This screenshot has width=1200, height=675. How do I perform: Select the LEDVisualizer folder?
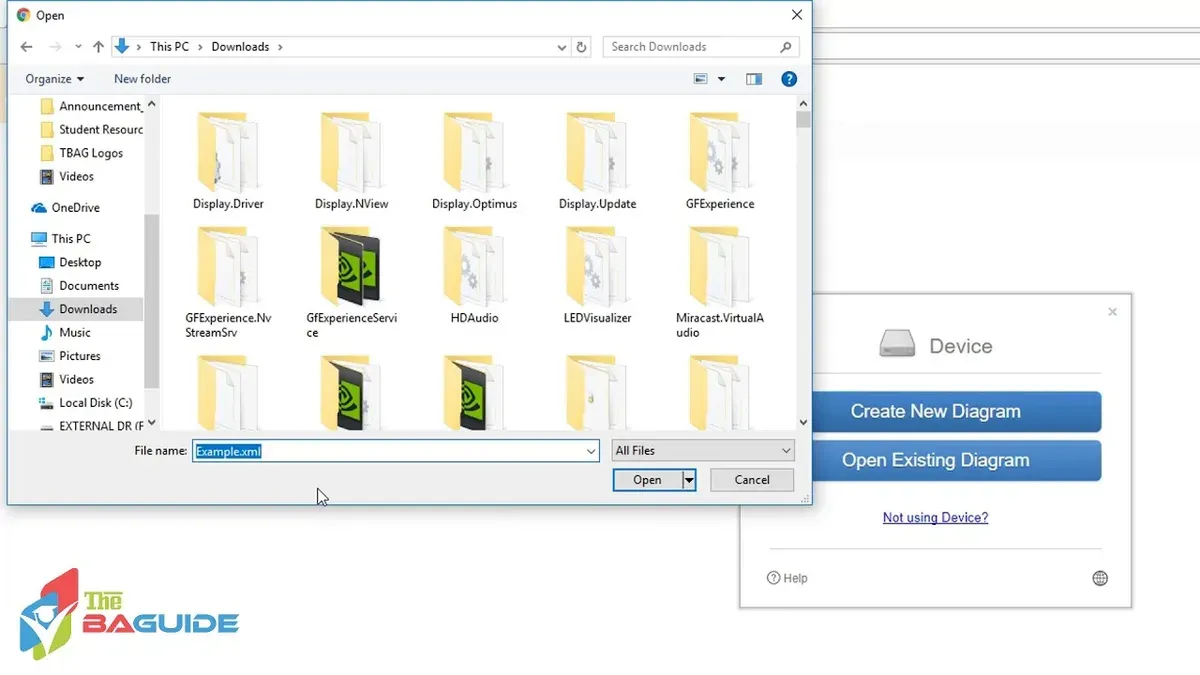tap(597, 274)
